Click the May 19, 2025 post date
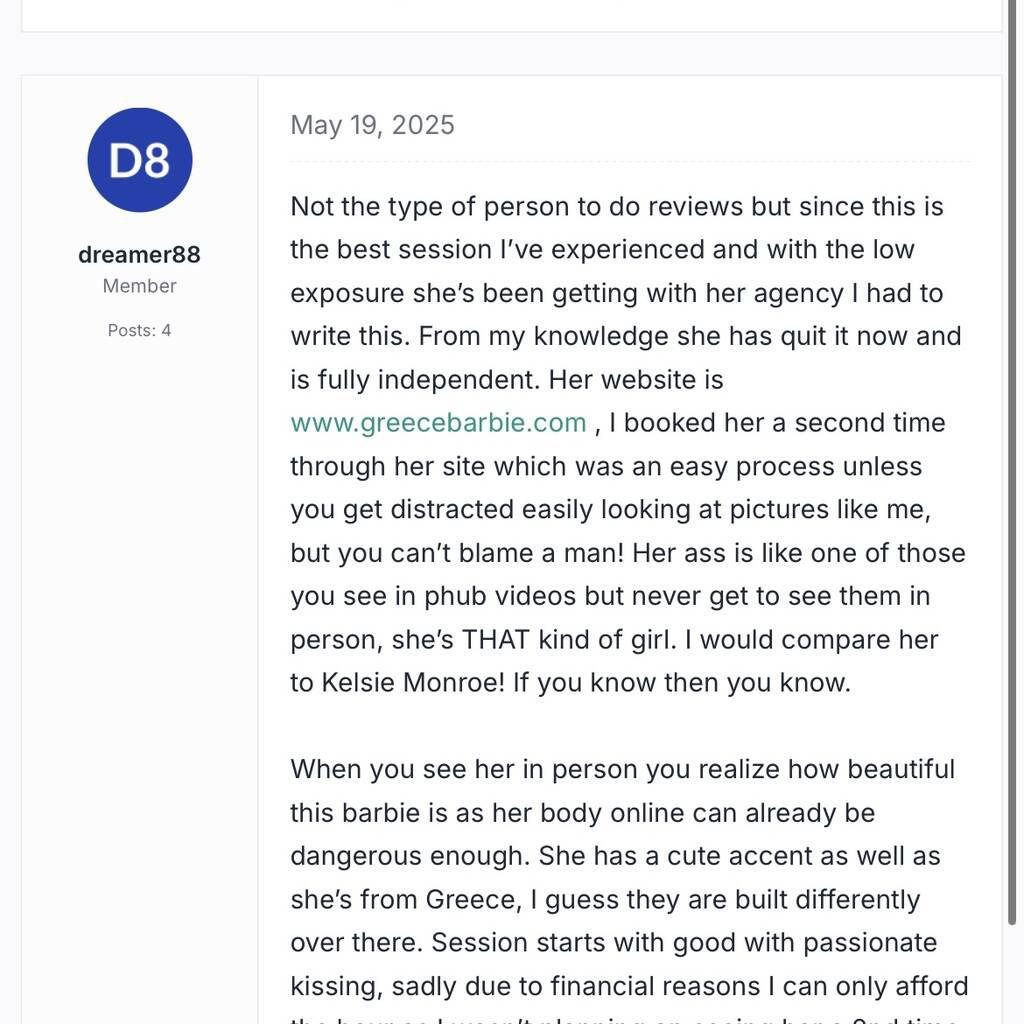Screen dimensions: 1024x1024 pyautogui.click(x=372, y=125)
